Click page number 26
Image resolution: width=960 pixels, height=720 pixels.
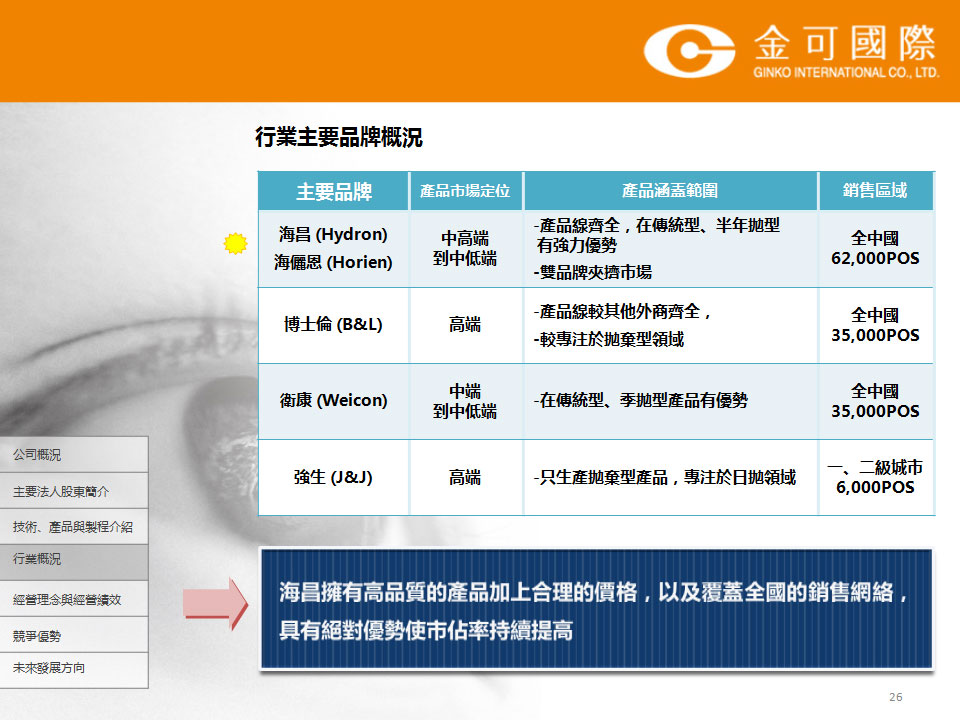click(896, 697)
